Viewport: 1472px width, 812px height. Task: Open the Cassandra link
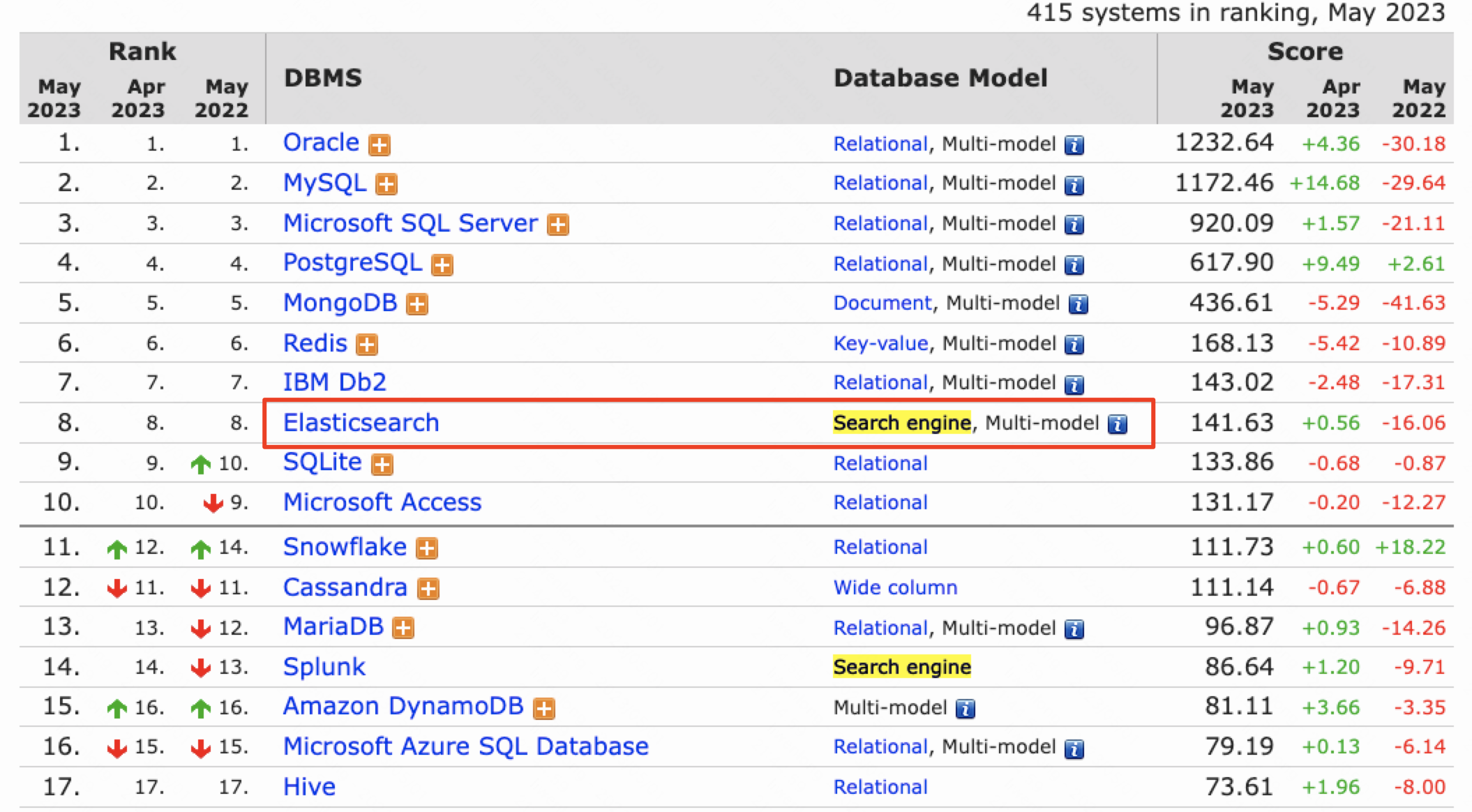click(345, 587)
